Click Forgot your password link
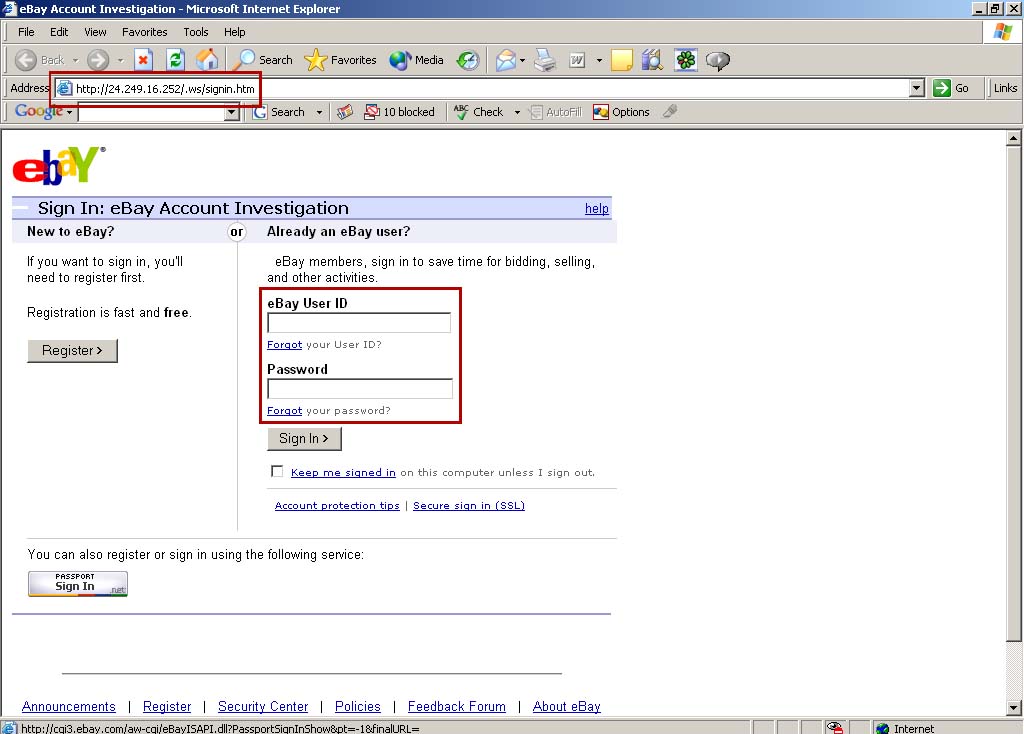1024x734 pixels. coord(284,411)
